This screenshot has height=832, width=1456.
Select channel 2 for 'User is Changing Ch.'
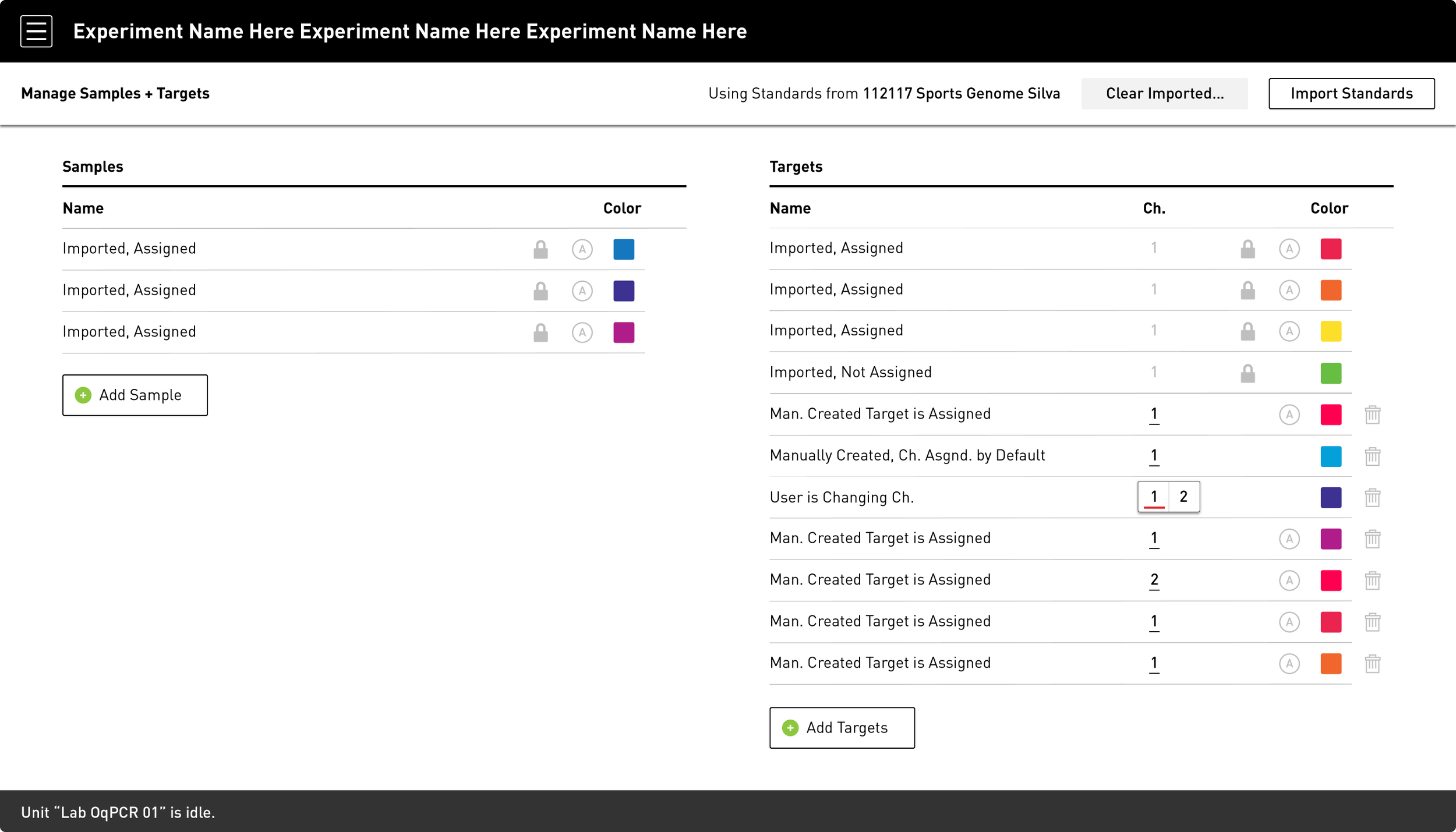tap(1183, 496)
